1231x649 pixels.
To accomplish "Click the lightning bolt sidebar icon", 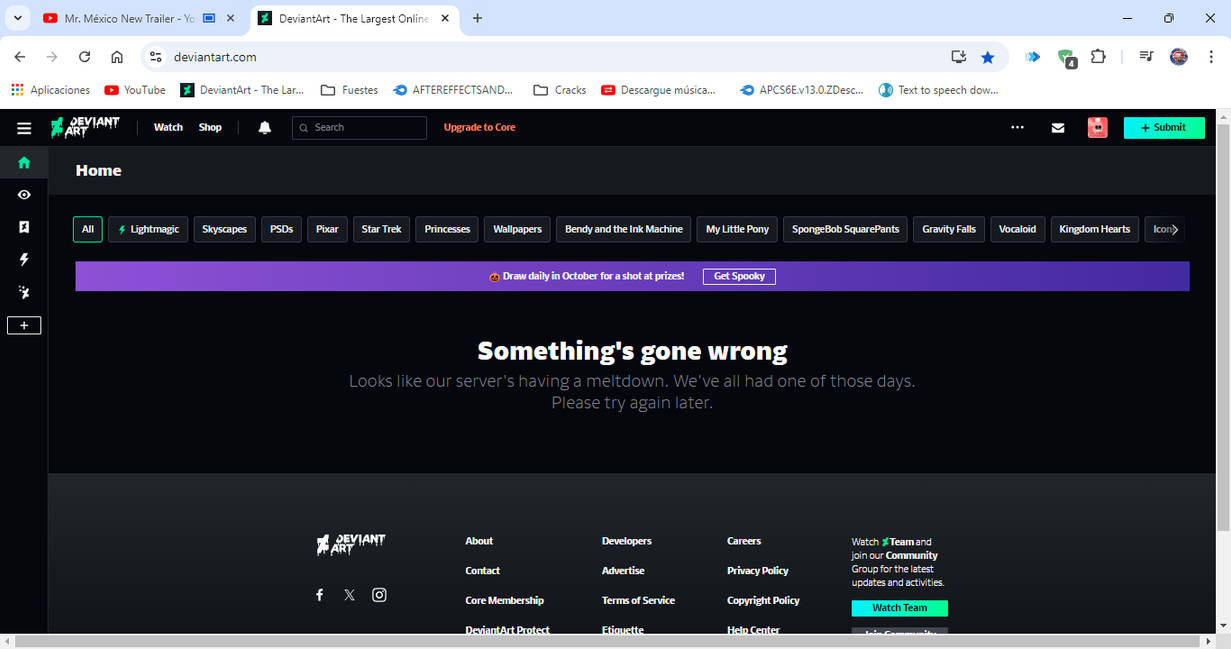I will pyautogui.click(x=24, y=259).
